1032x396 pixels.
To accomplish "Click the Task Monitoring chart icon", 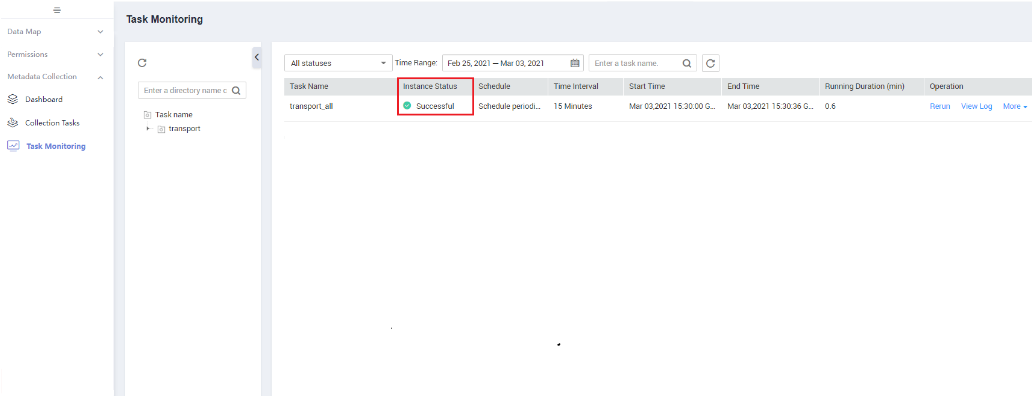I will 13,146.
